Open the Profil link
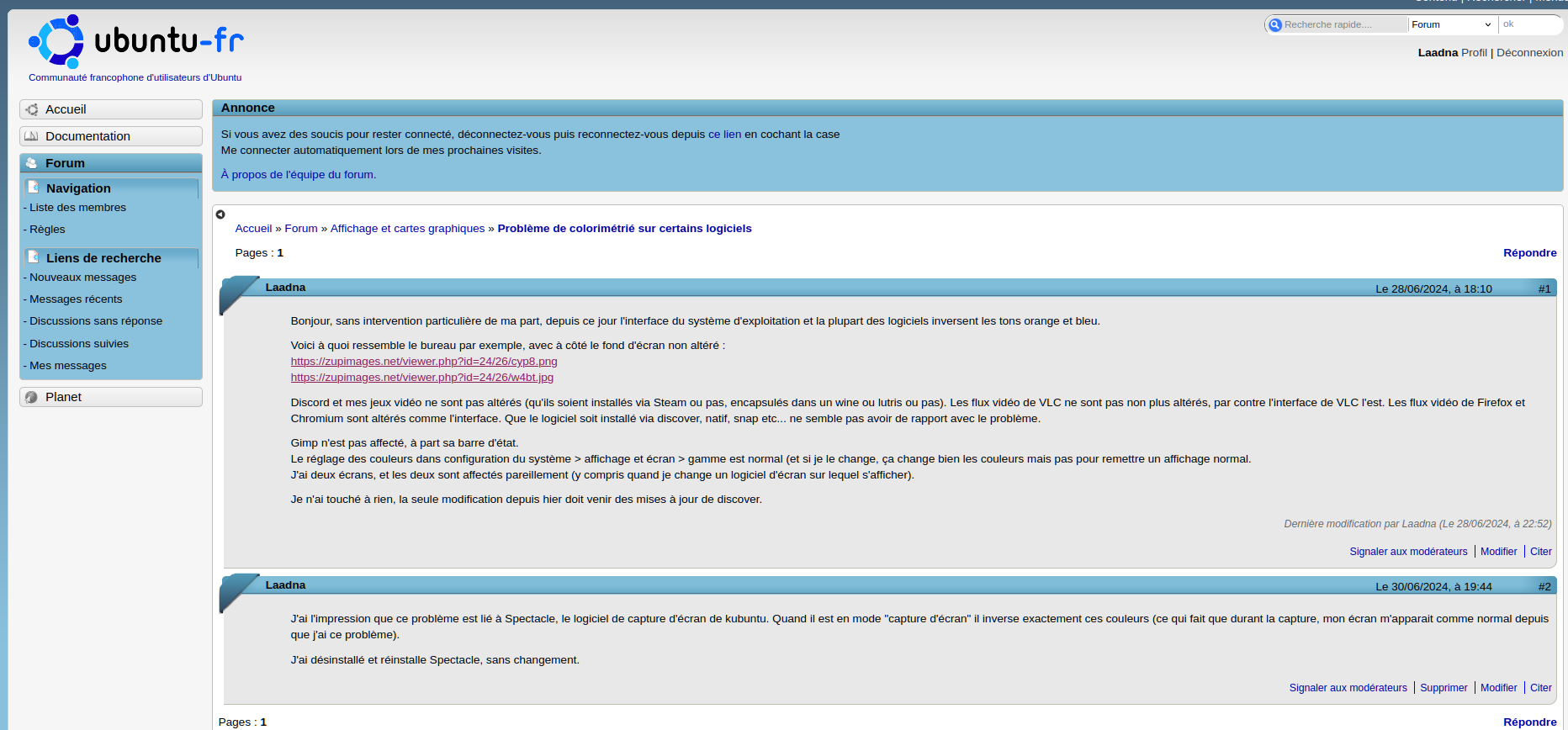The height and width of the screenshot is (730, 1568). click(1474, 52)
